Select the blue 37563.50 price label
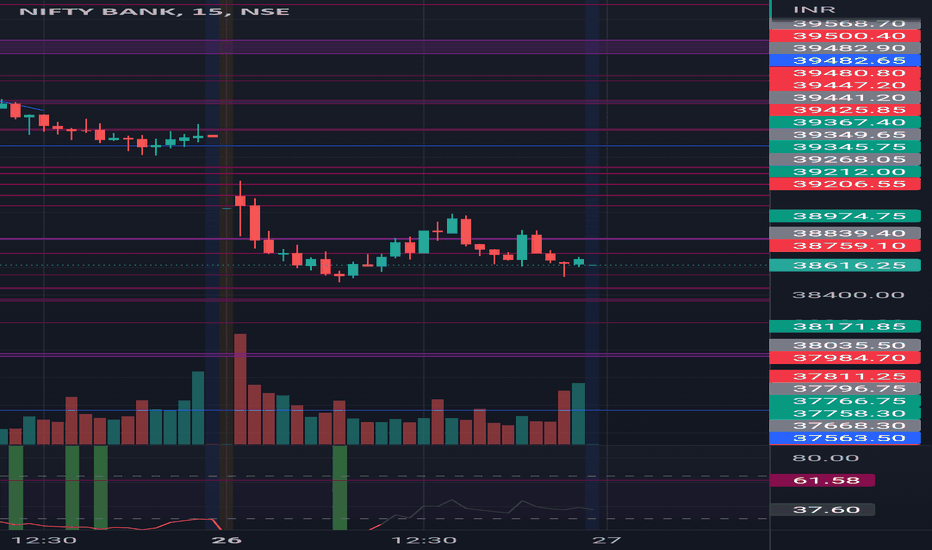 point(845,438)
